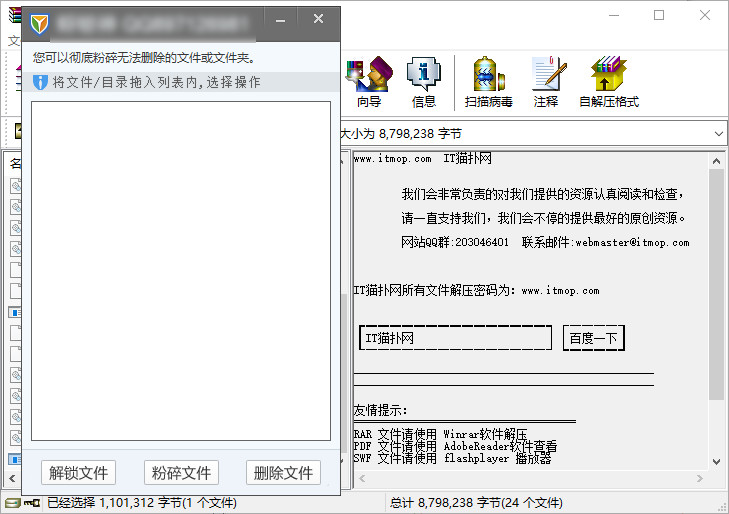This screenshot has height=514, width=729.
Task: Click the www.itmop.com header text in the comment
Action: (392, 159)
